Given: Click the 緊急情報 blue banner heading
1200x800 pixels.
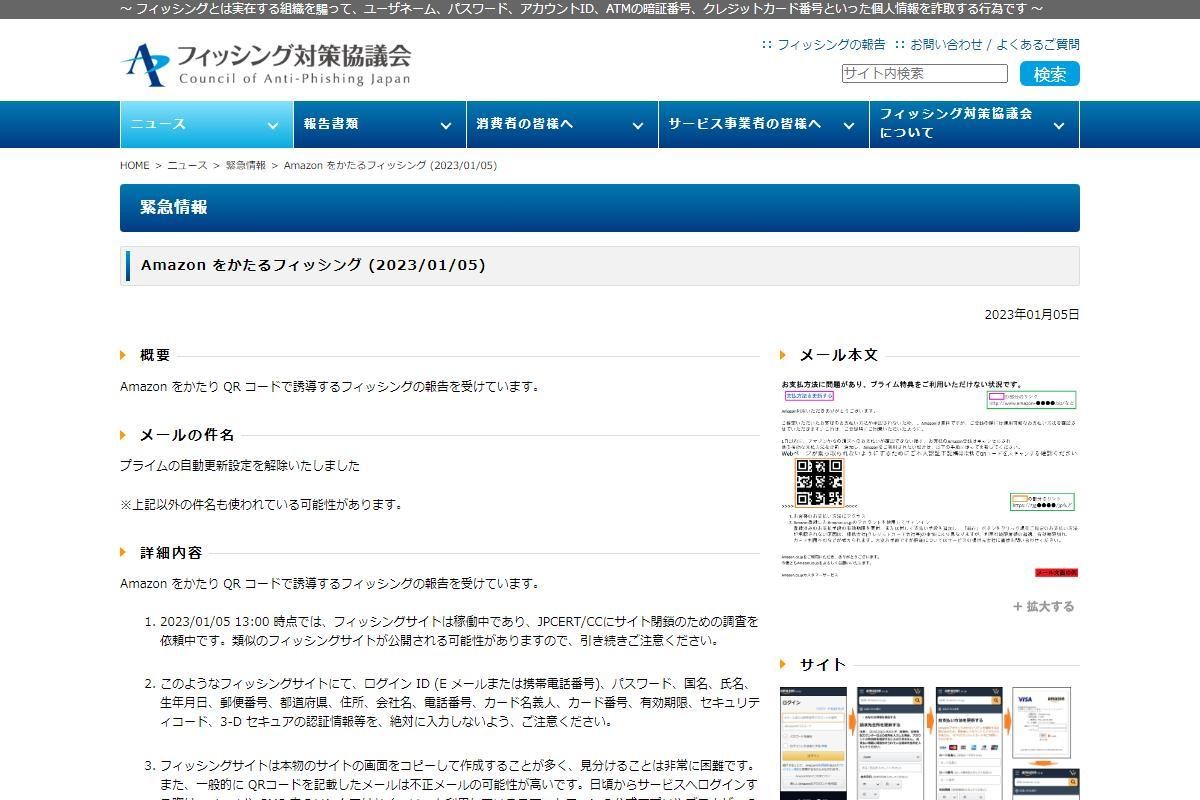Looking at the screenshot, I should pyautogui.click(x=600, y=208).
